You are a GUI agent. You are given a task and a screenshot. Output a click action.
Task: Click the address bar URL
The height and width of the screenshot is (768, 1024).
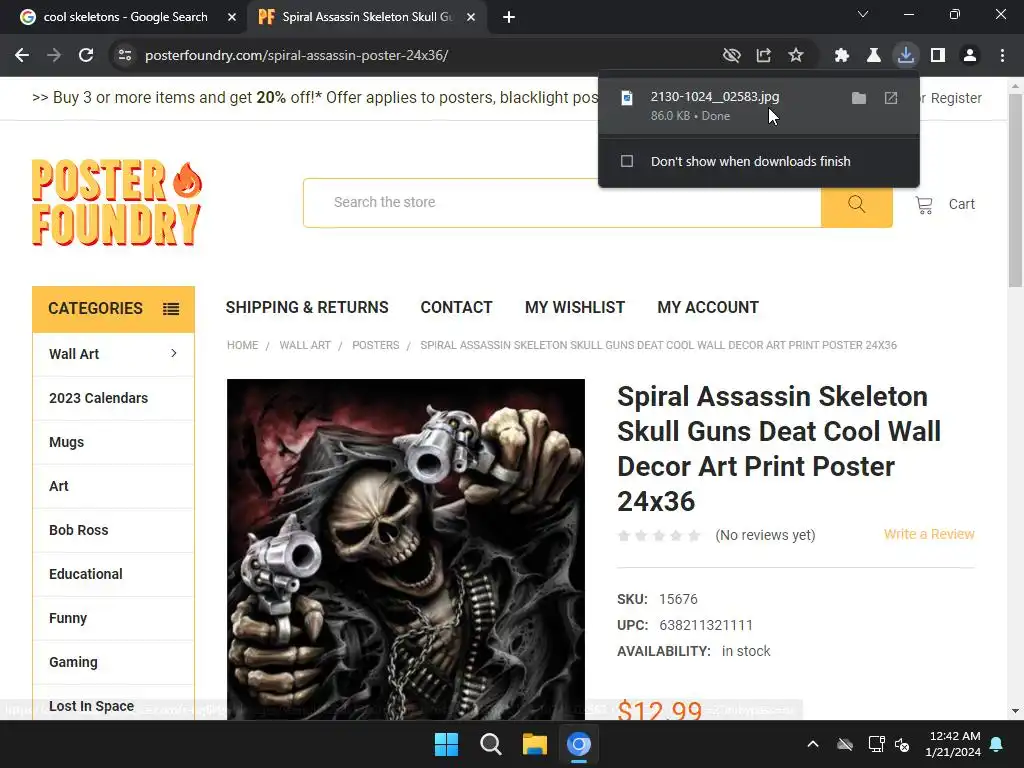tap(296, 56)
